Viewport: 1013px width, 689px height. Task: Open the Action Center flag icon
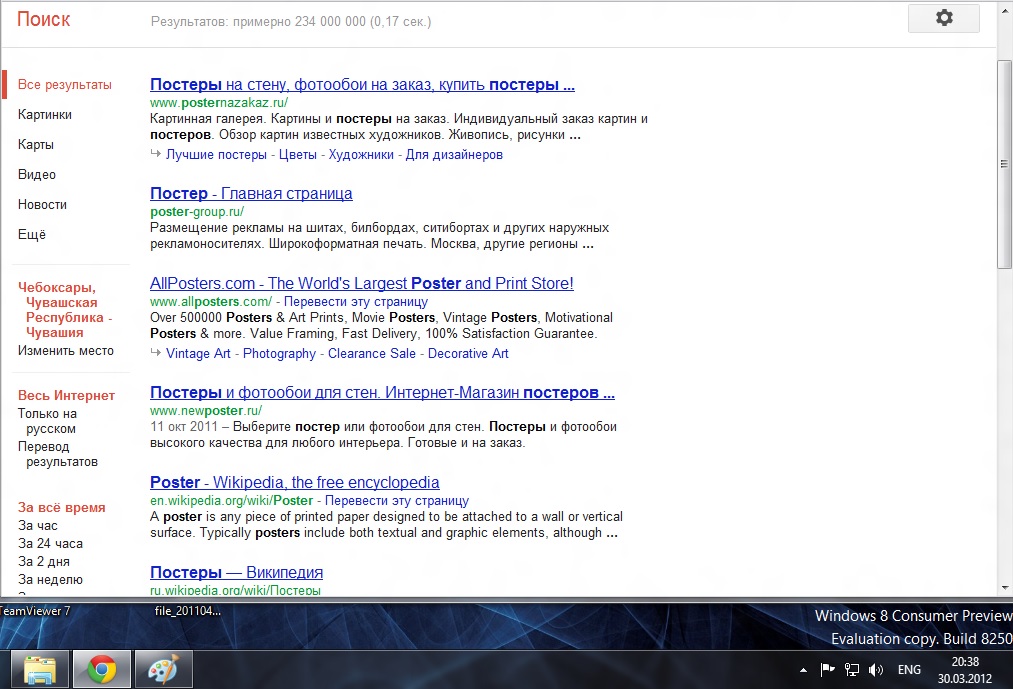(x=827, y=670)
